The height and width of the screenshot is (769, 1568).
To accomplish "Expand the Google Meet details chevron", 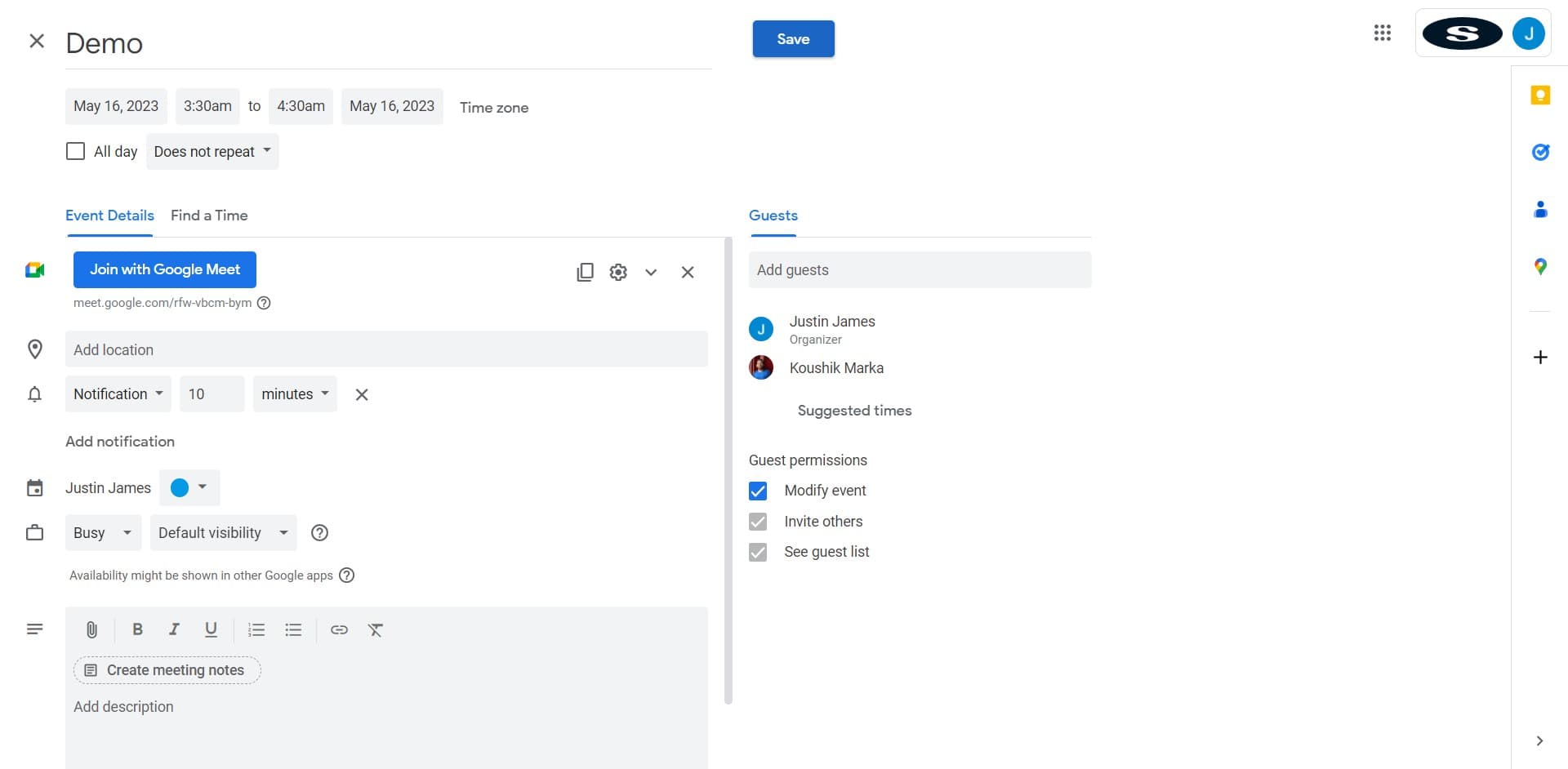I will pos(651,272).
